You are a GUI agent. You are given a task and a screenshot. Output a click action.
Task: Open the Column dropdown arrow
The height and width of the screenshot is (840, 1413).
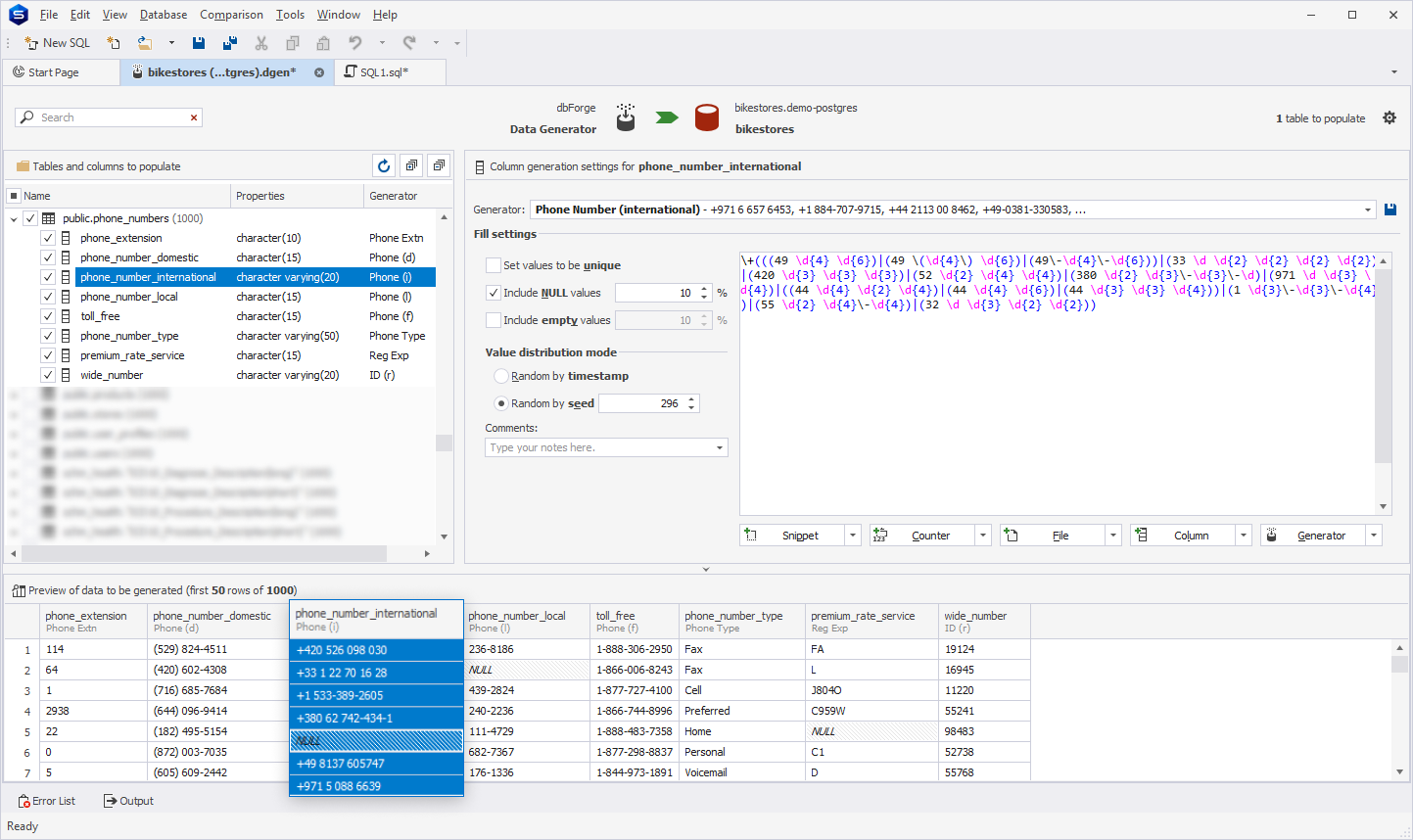pos(1244,536)
